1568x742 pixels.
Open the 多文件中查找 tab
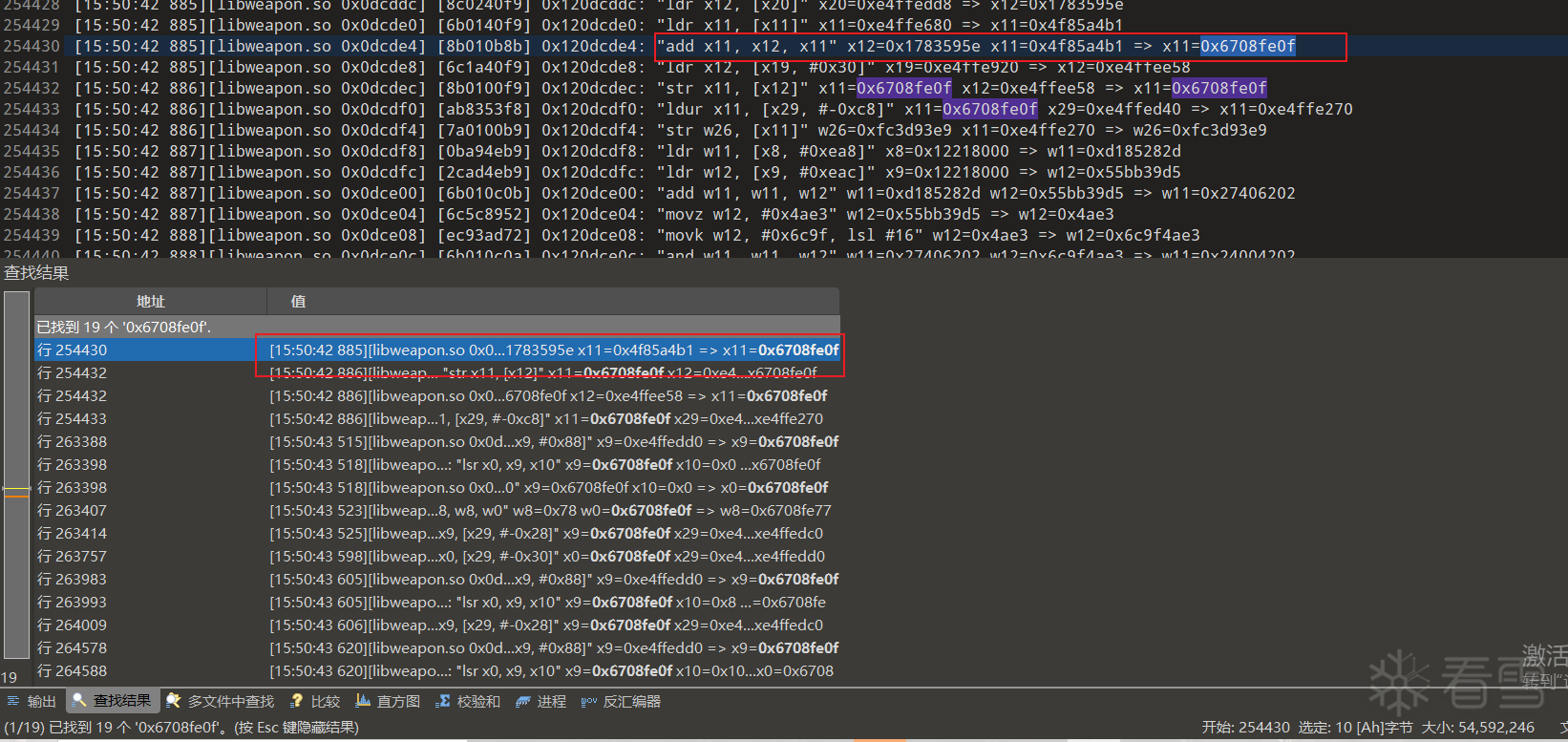(x=221, y=701)
